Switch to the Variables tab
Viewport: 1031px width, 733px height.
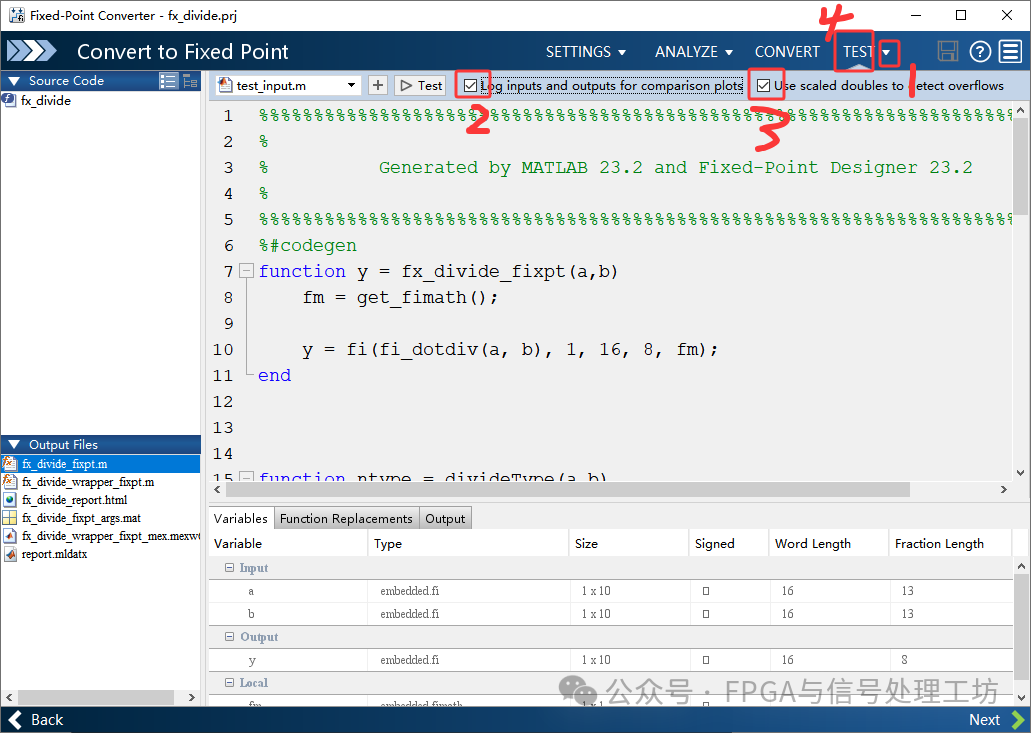pos(241,519)
